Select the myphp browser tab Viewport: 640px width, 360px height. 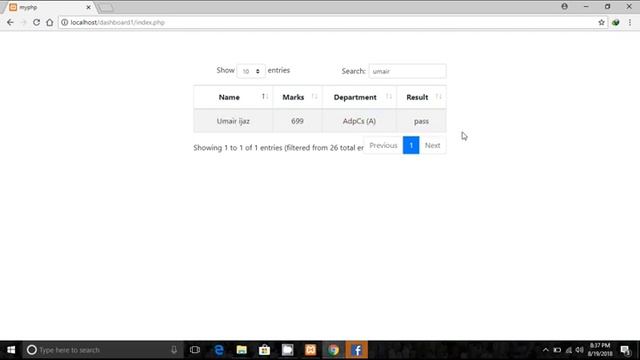[49, 7]
